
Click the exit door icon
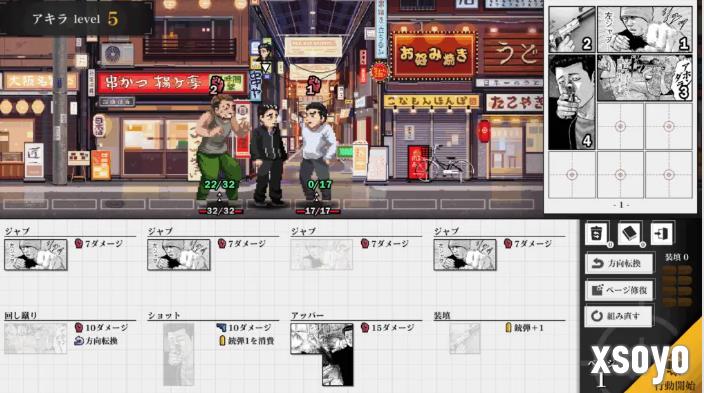coord(662,233)
